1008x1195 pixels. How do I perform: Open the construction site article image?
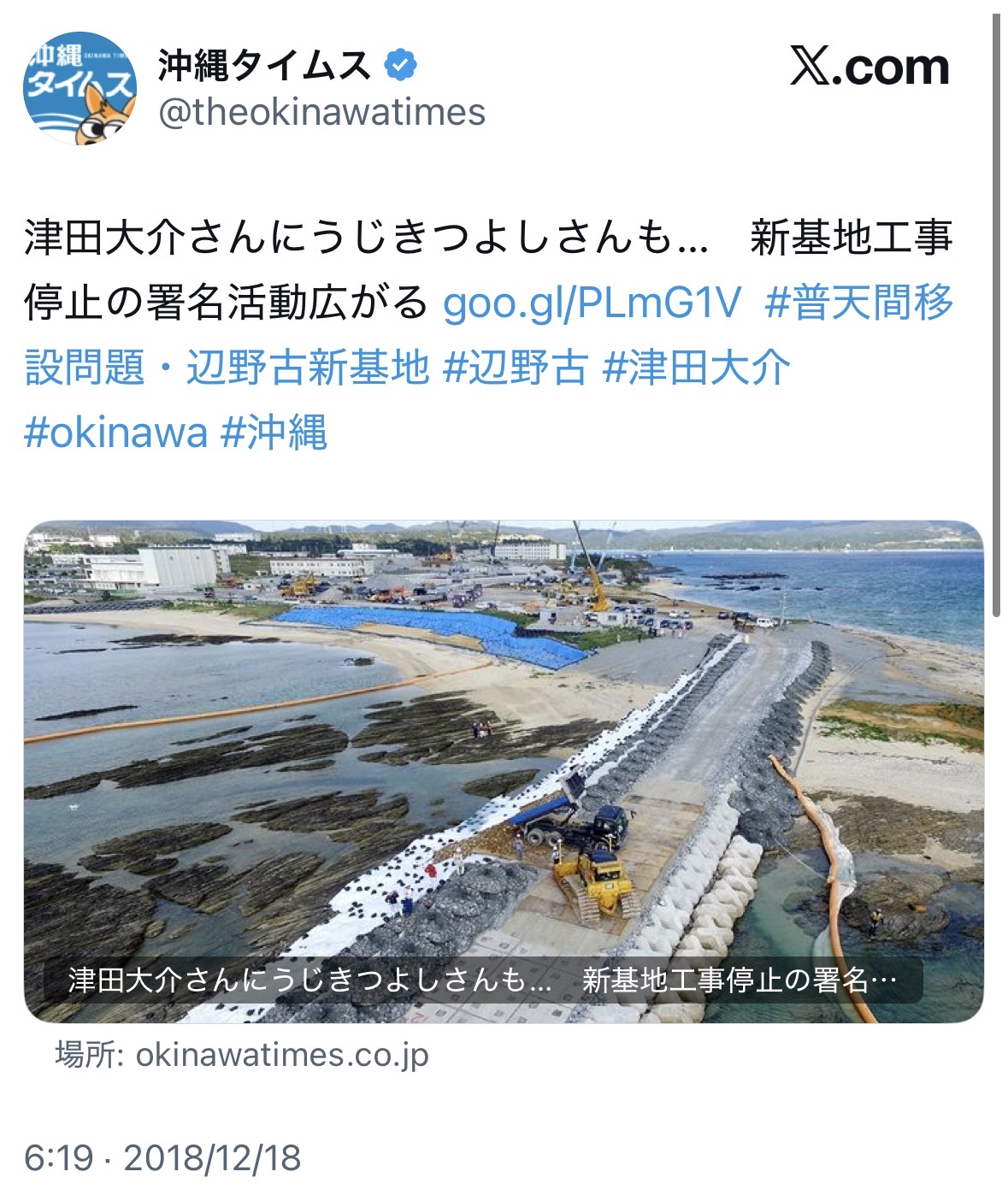pyautogui.click(x=504, y=771)
